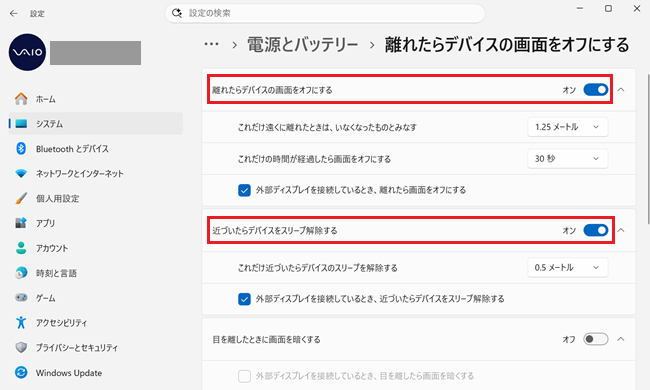Open アクセシビリティ settings
650x390 pixels.
(96, 322)
